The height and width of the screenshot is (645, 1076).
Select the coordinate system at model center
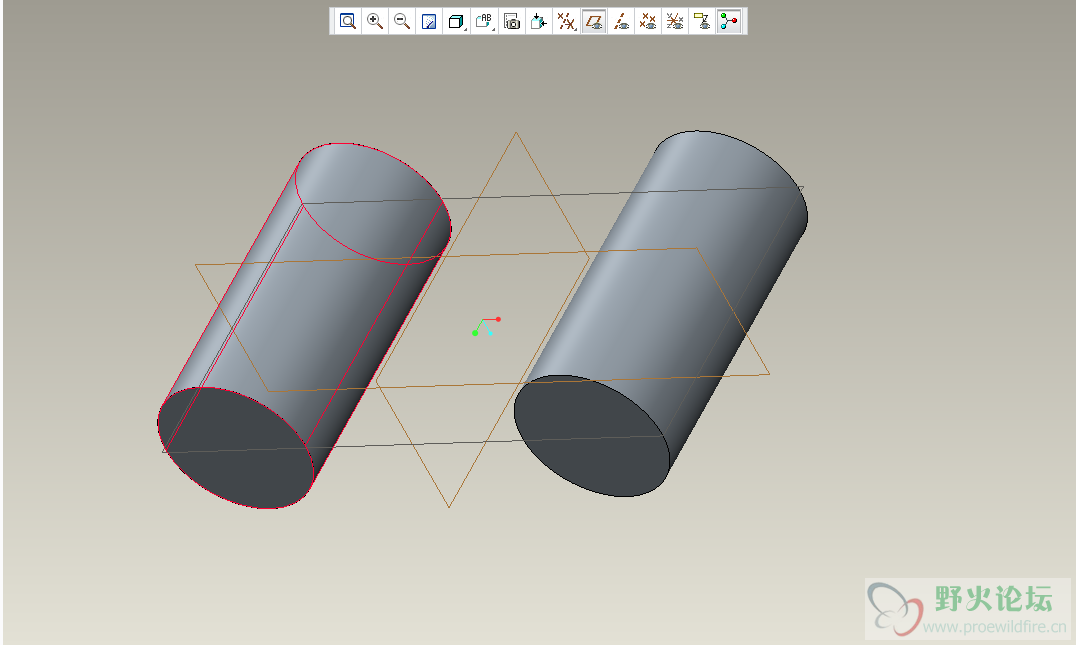click(487, 327)
